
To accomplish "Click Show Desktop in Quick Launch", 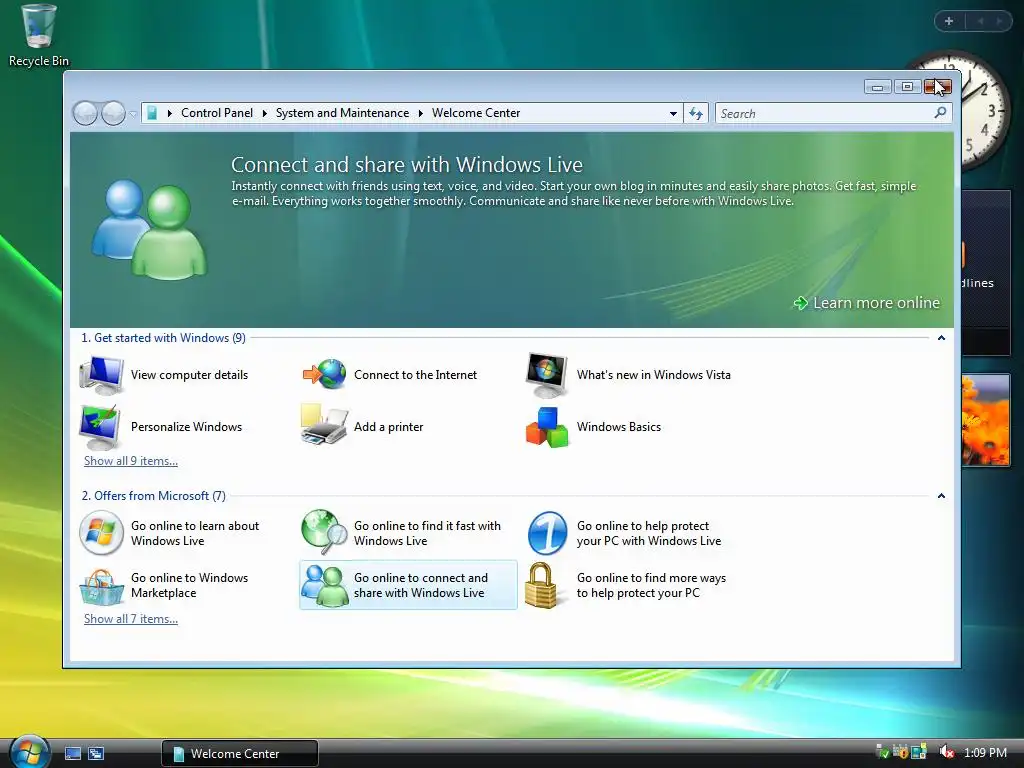I will (73, 754).
